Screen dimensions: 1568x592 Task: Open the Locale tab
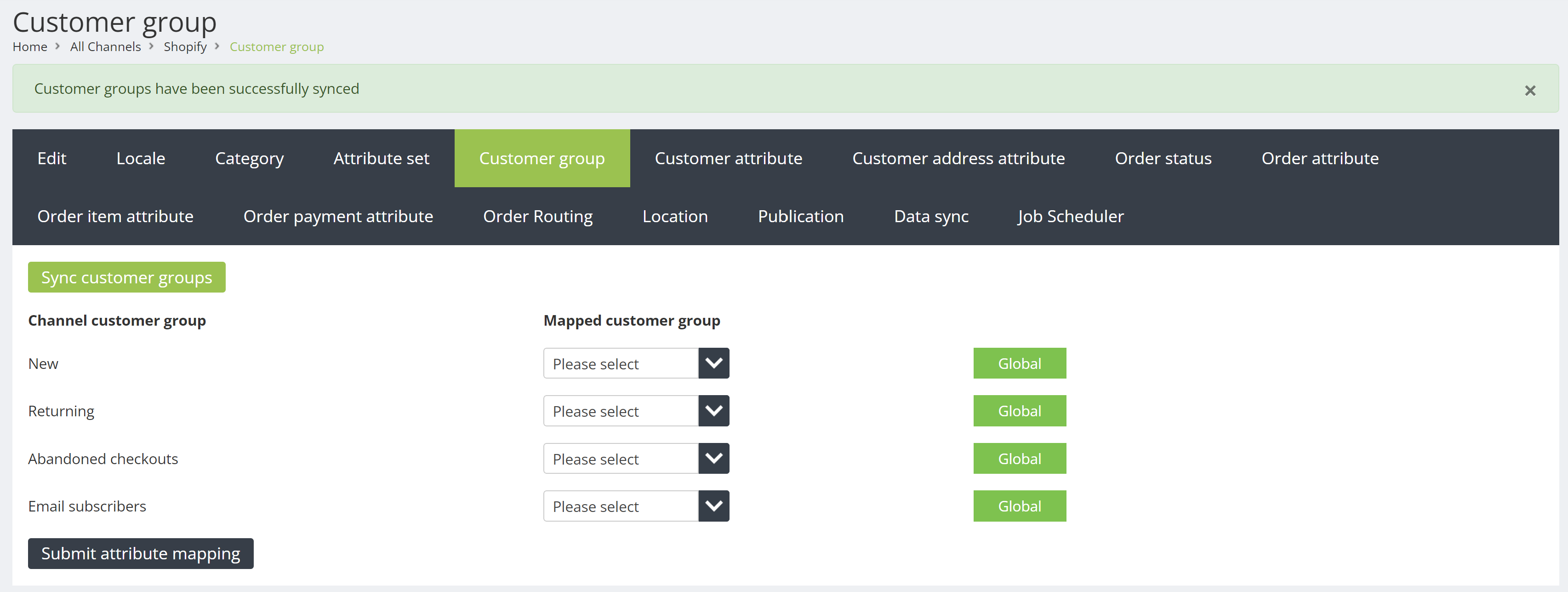pyautogui.click(x=141, y=158)
